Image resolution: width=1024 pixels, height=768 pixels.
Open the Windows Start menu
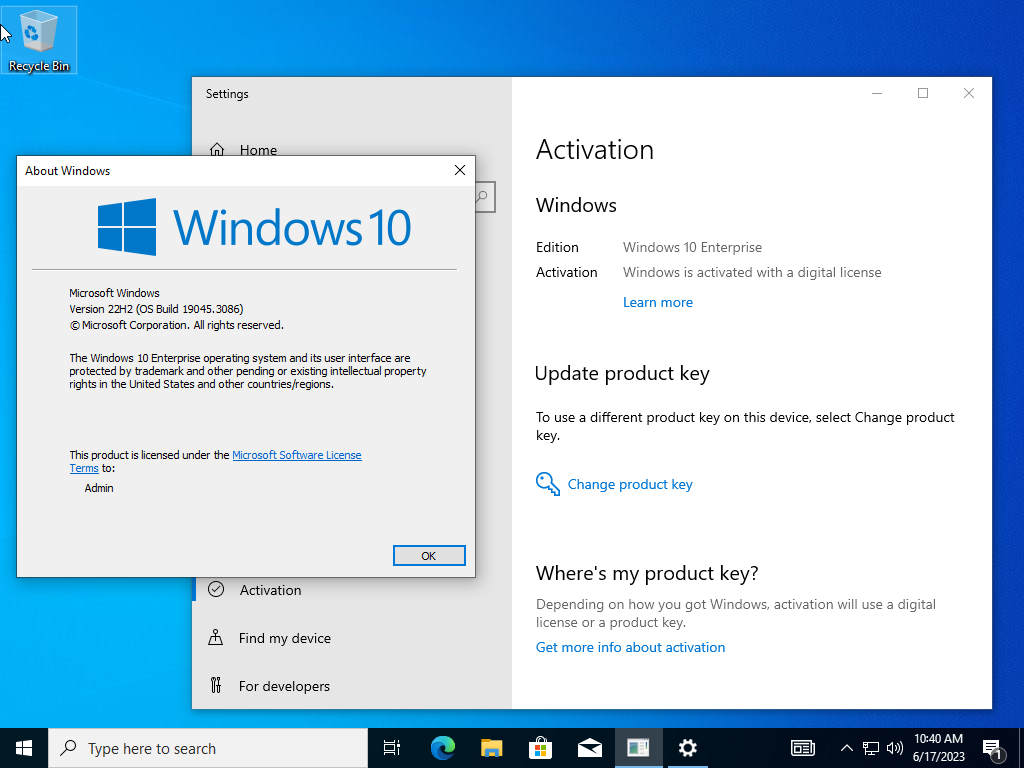click(x=24, y=748)
